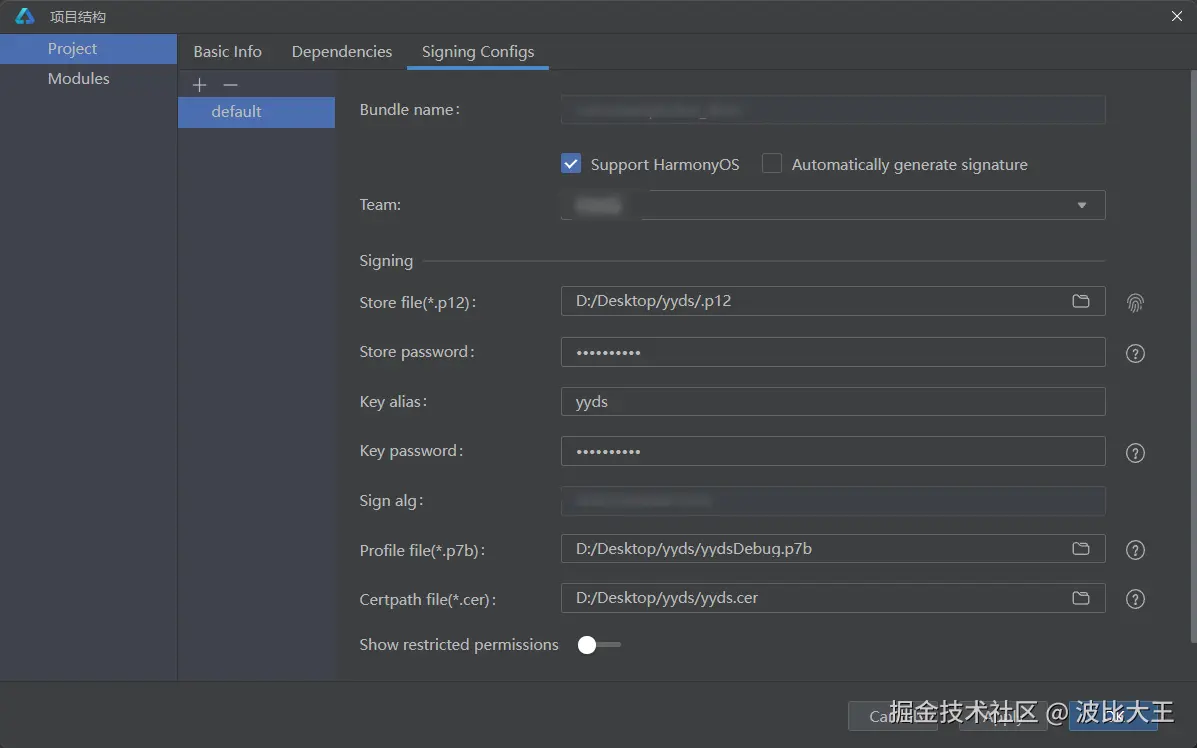
Task: Open help for Key password
Action: pos(1135,453)
